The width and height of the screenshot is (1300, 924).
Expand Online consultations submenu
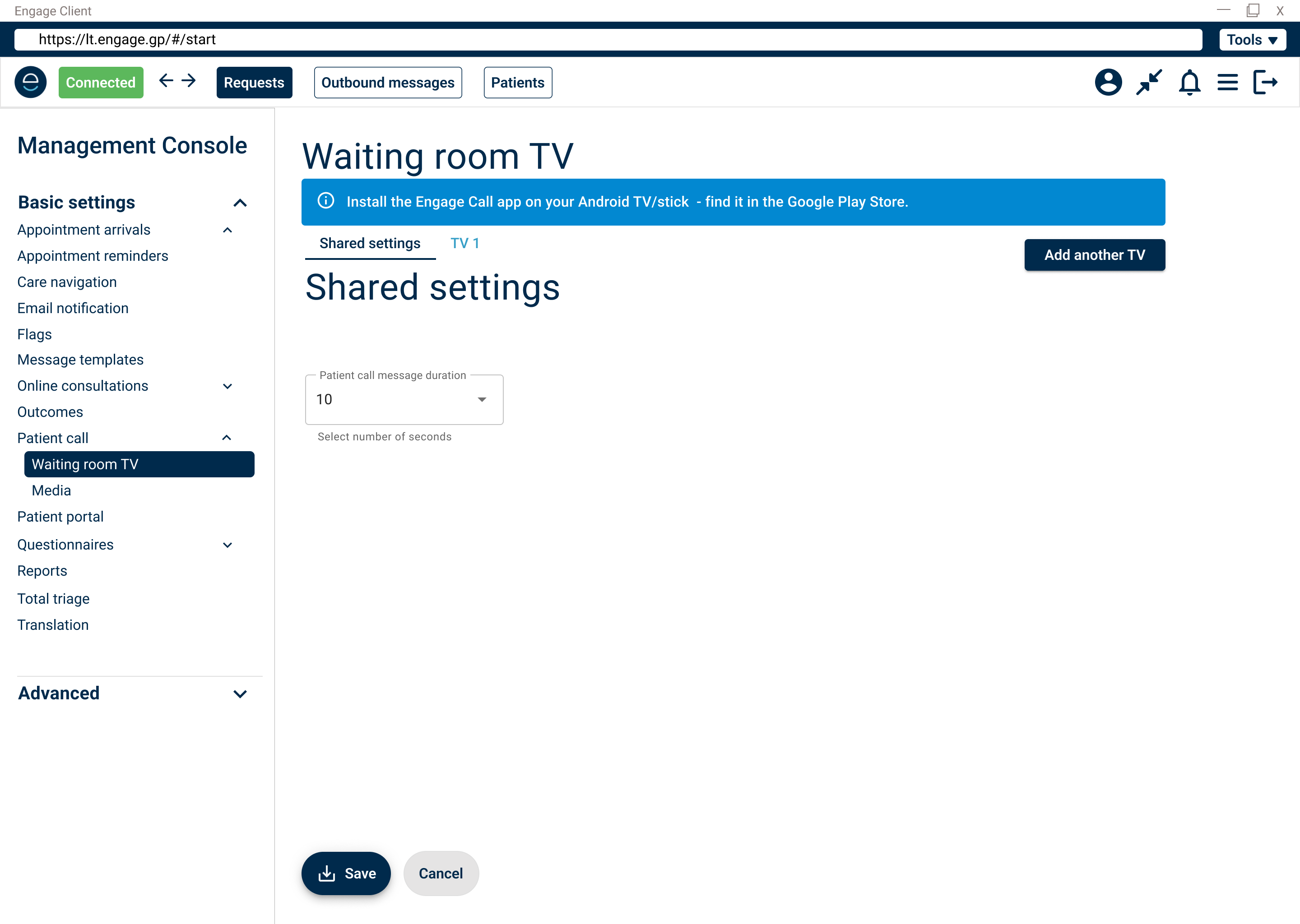[227, 386]
